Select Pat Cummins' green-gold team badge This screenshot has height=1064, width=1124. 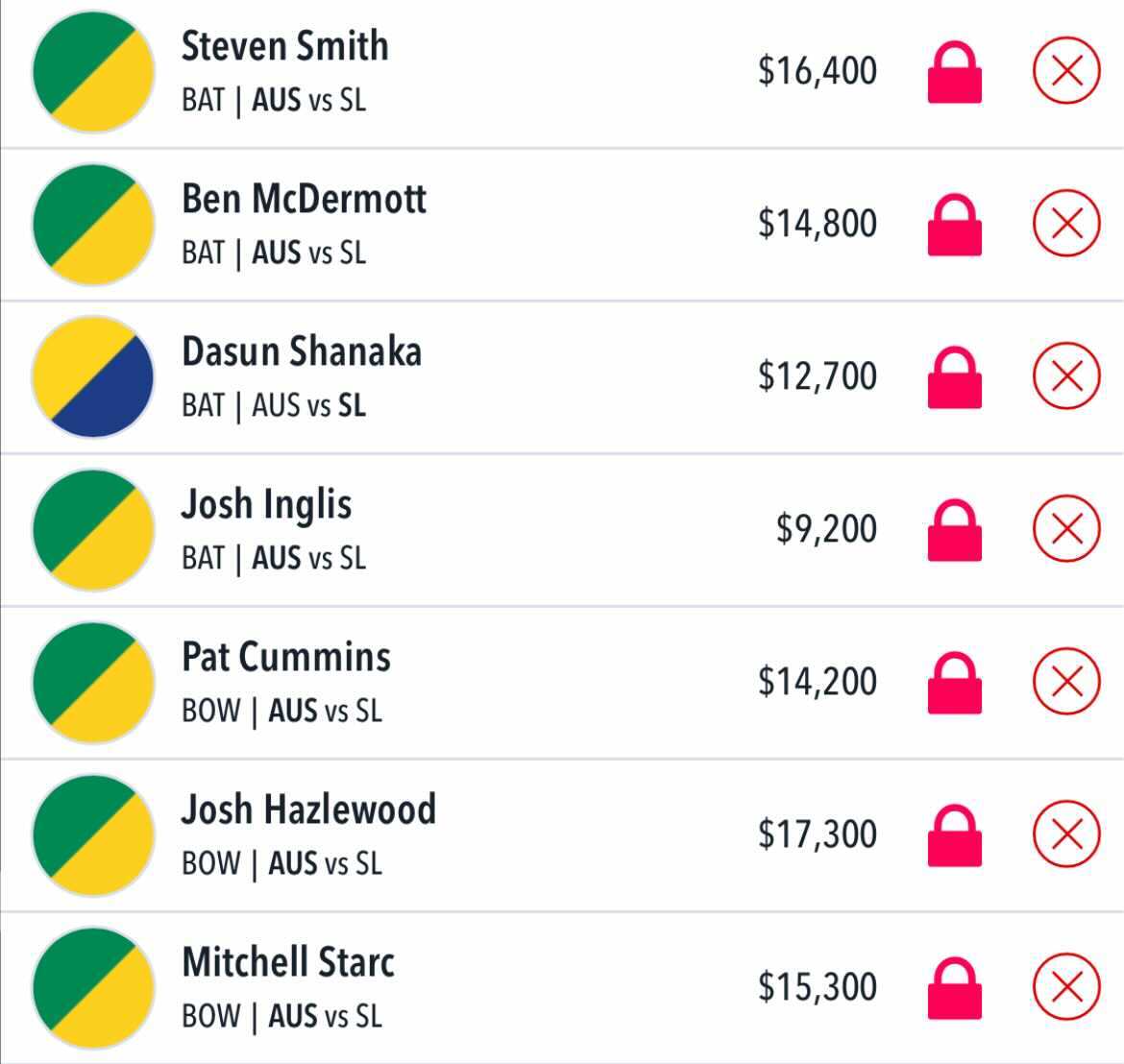point(93,682)
